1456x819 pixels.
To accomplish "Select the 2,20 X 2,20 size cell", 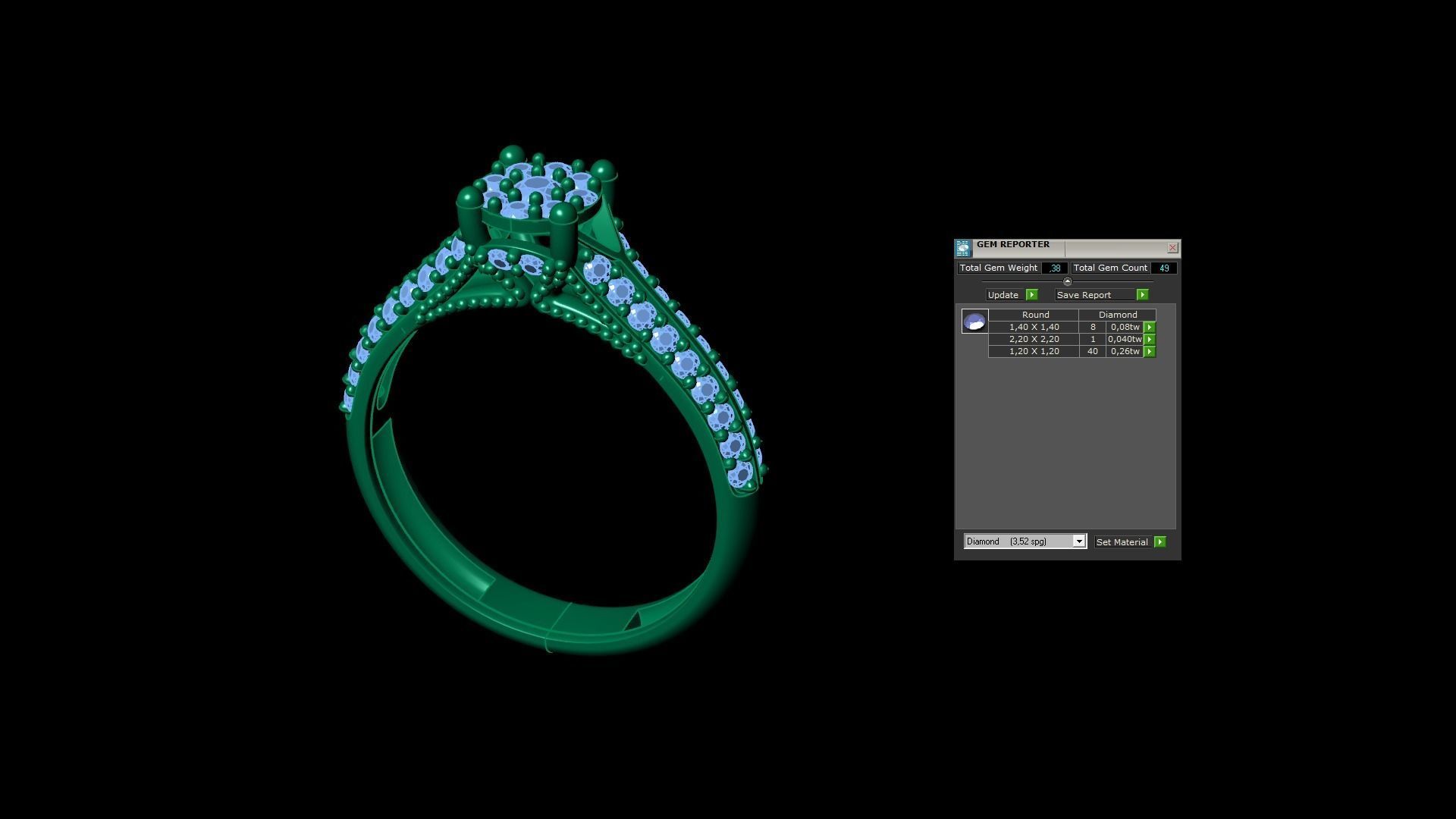I will [x=1034, y=340].
